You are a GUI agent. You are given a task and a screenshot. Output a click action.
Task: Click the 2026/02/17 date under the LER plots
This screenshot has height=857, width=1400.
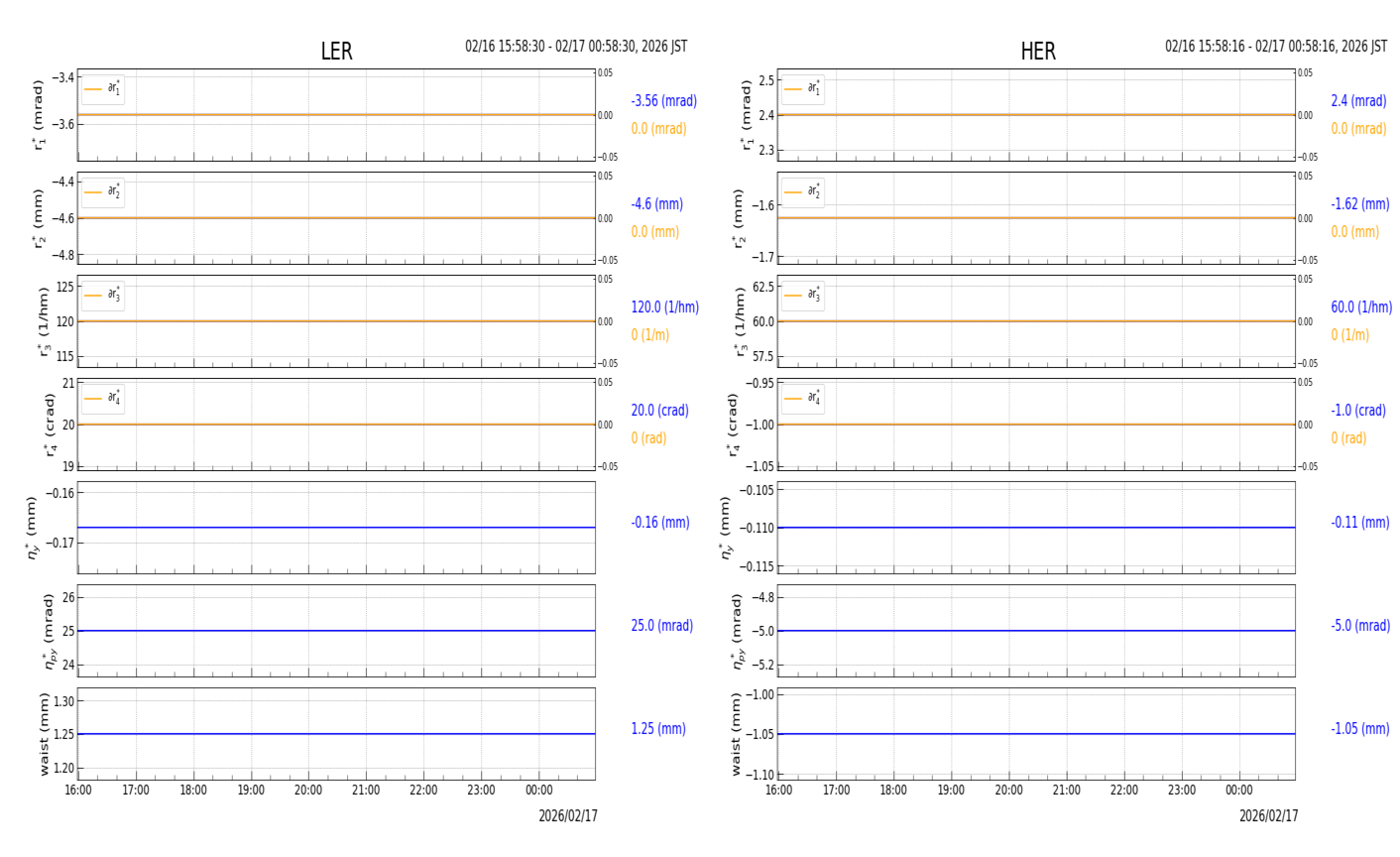[568, 816]
